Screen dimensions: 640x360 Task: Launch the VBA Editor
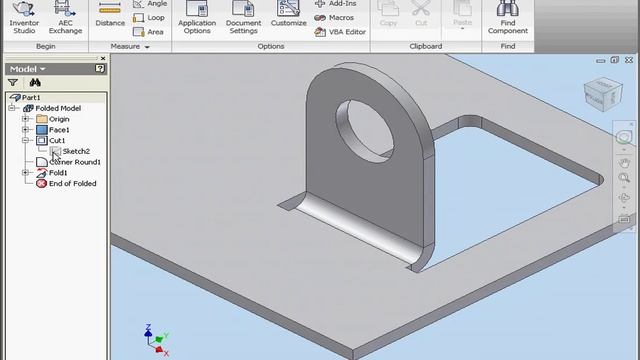tap(340, 32)
